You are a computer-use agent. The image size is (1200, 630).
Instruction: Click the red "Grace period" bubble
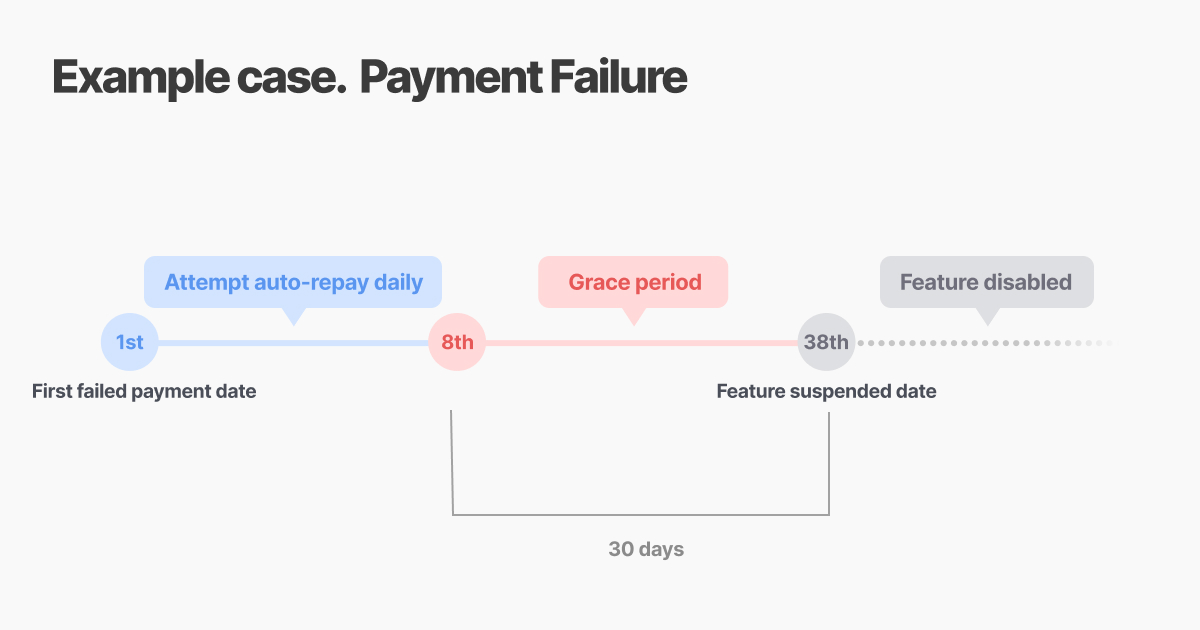point(633,282)
